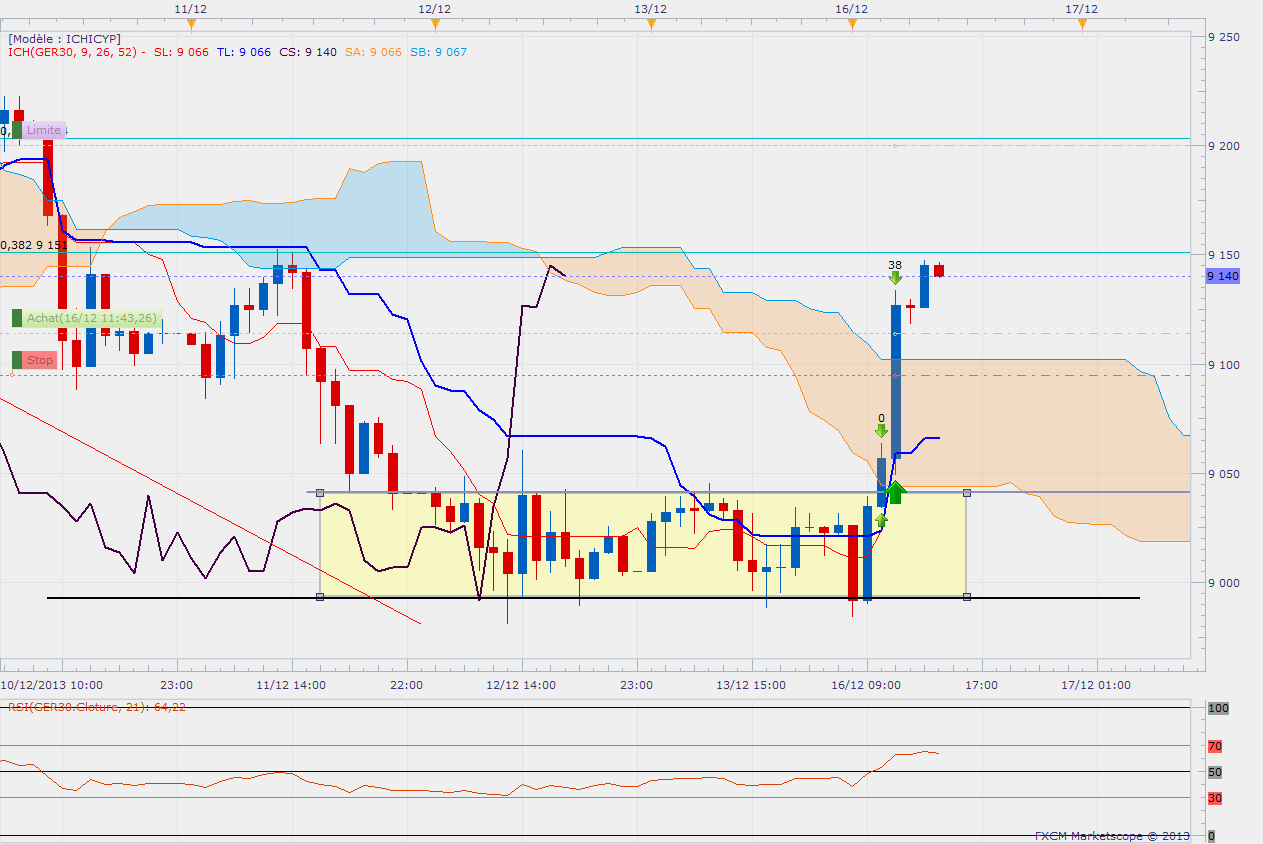Click orange triangle marker below 17/12 at top

click(1081, 25)
